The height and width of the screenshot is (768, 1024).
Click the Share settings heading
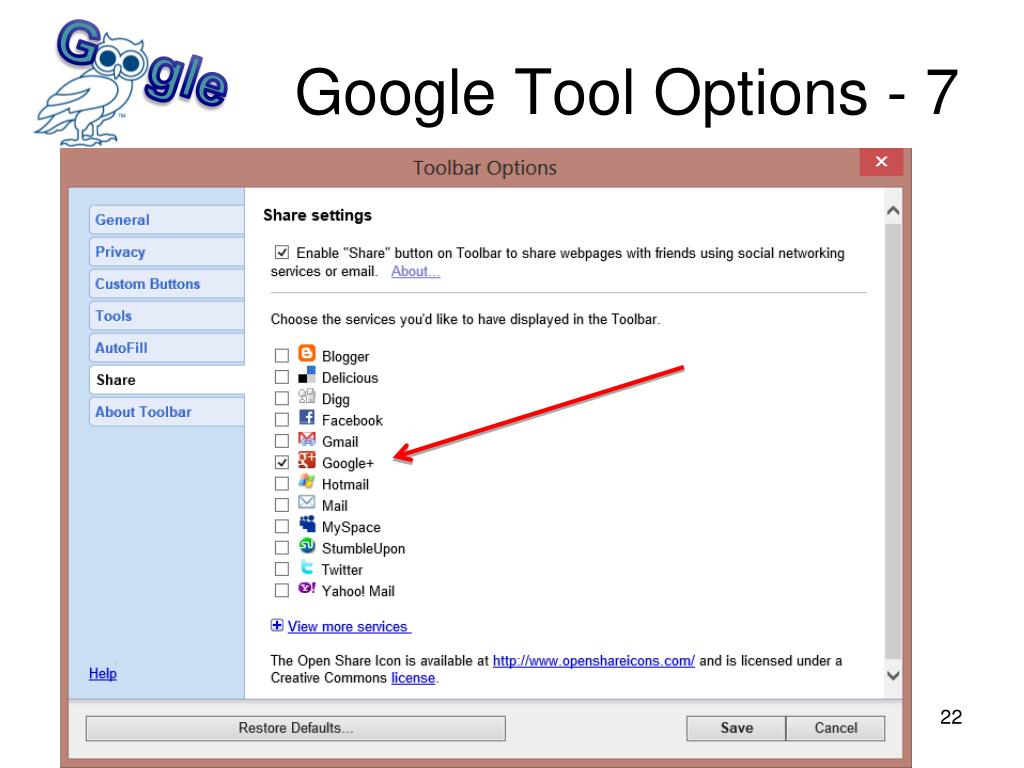point(317,216)
